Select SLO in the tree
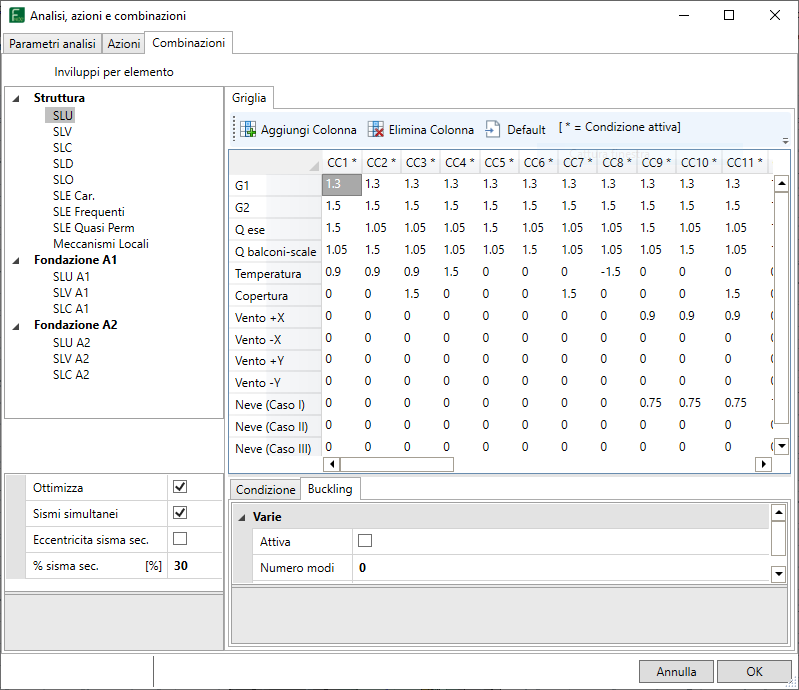The width and height of the screenshot is (799, 690). pyautogui.click(x=63, y=180)
